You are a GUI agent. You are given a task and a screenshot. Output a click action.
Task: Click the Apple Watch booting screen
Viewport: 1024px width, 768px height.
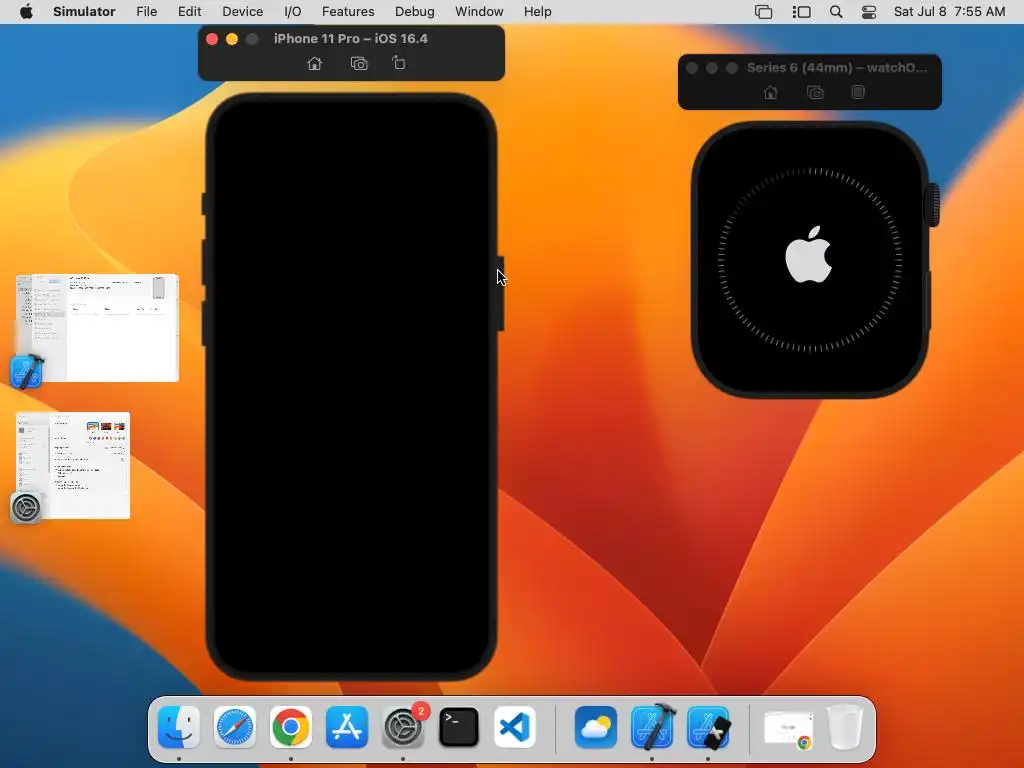click(810, 259)
